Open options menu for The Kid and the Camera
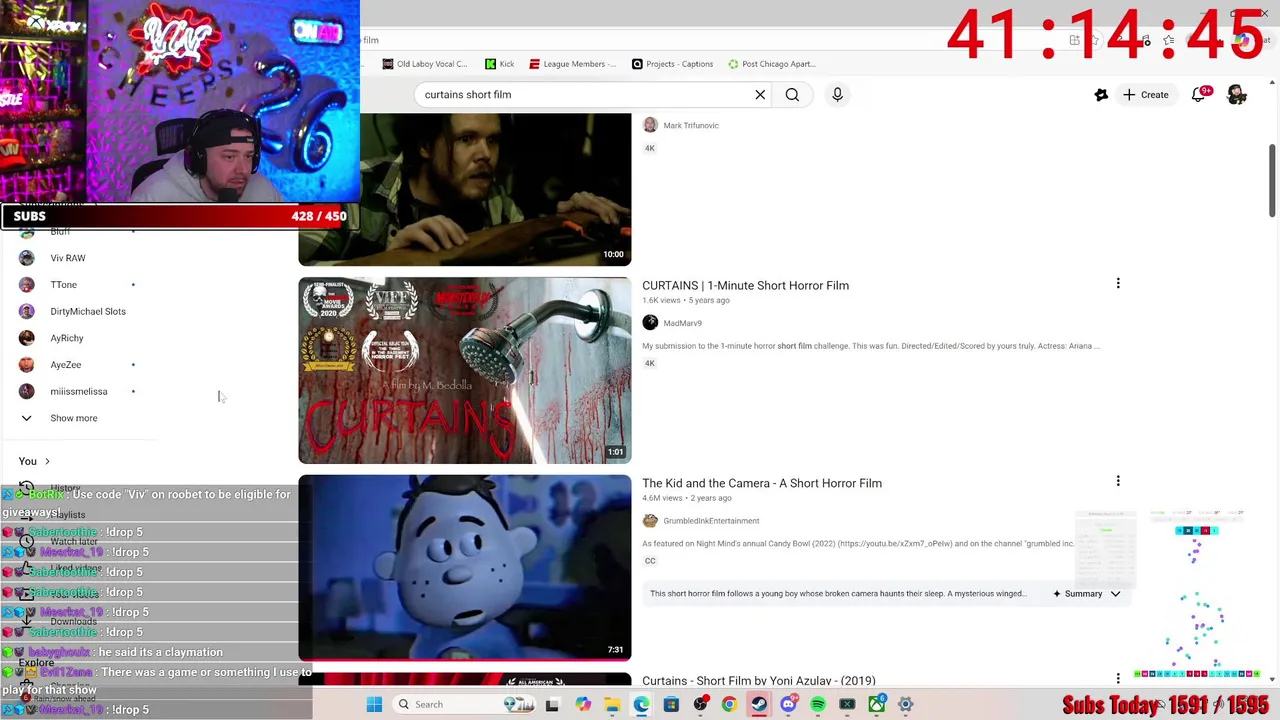Screen dimensions: 1280x720 click(1118, 481)
